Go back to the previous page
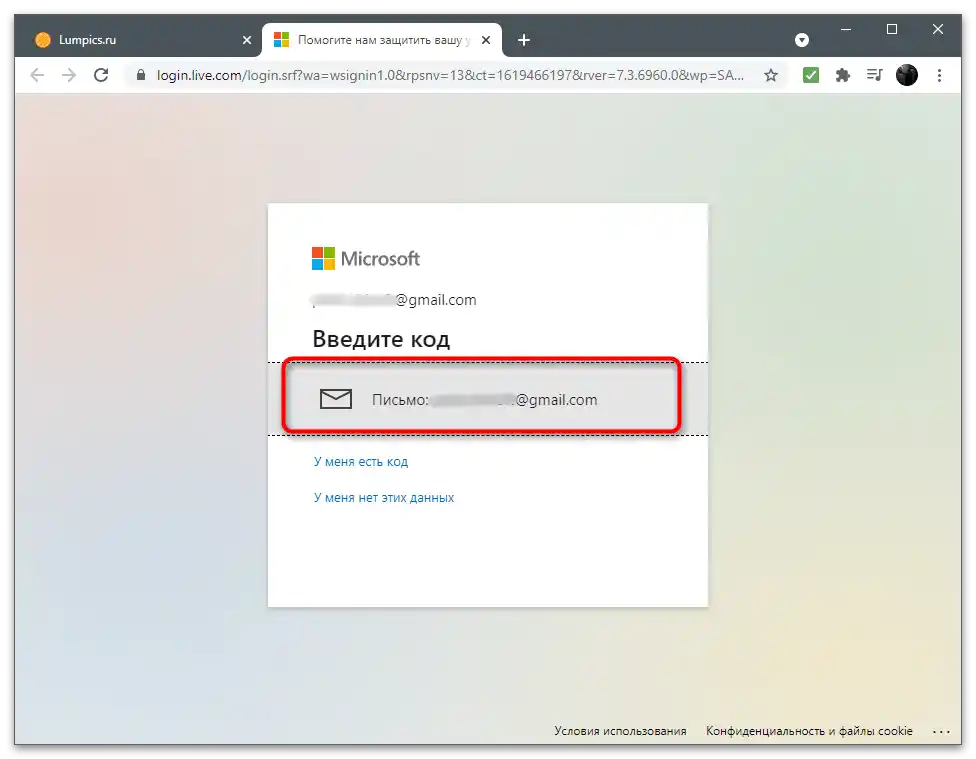Image resolution: width=976 pixels, height=759 pixels. [x=37, y=75]
